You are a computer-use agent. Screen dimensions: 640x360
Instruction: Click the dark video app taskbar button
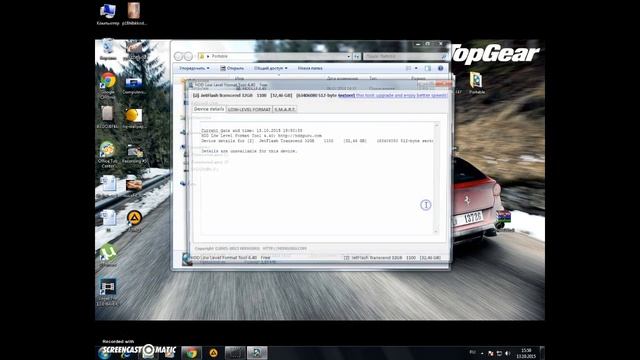(x=235, y=353)
